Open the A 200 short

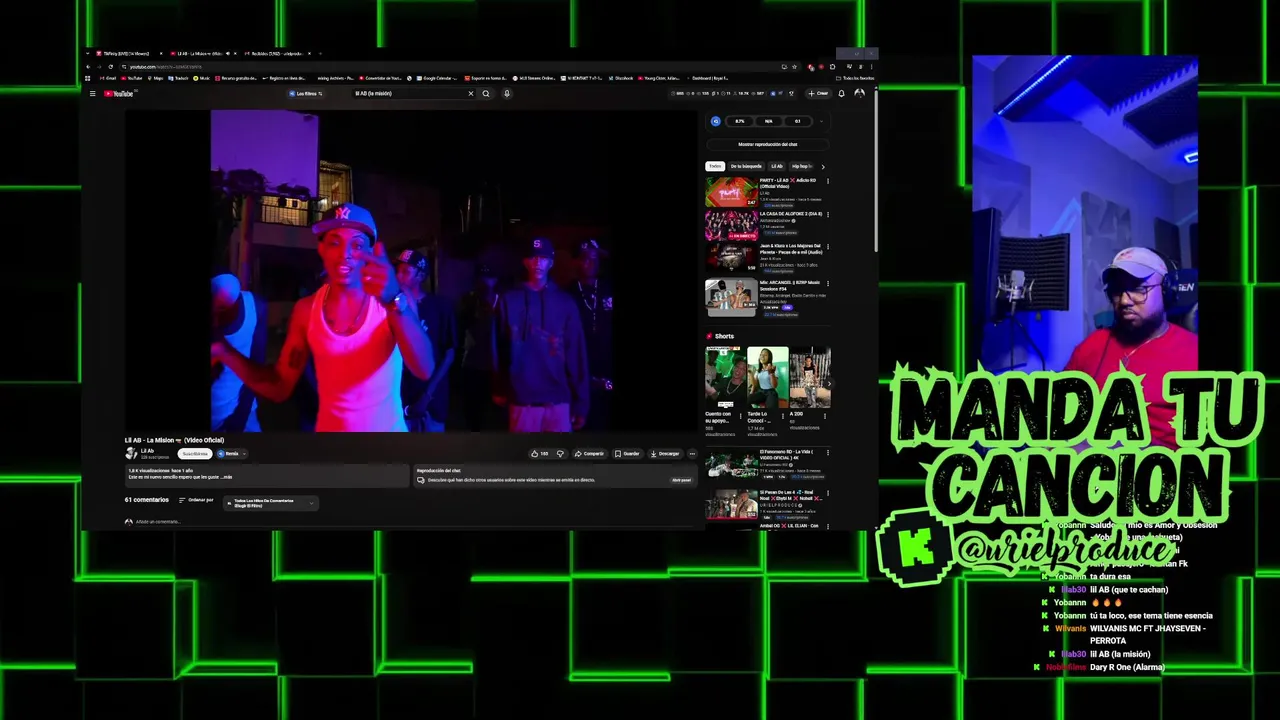click(810, 377)
